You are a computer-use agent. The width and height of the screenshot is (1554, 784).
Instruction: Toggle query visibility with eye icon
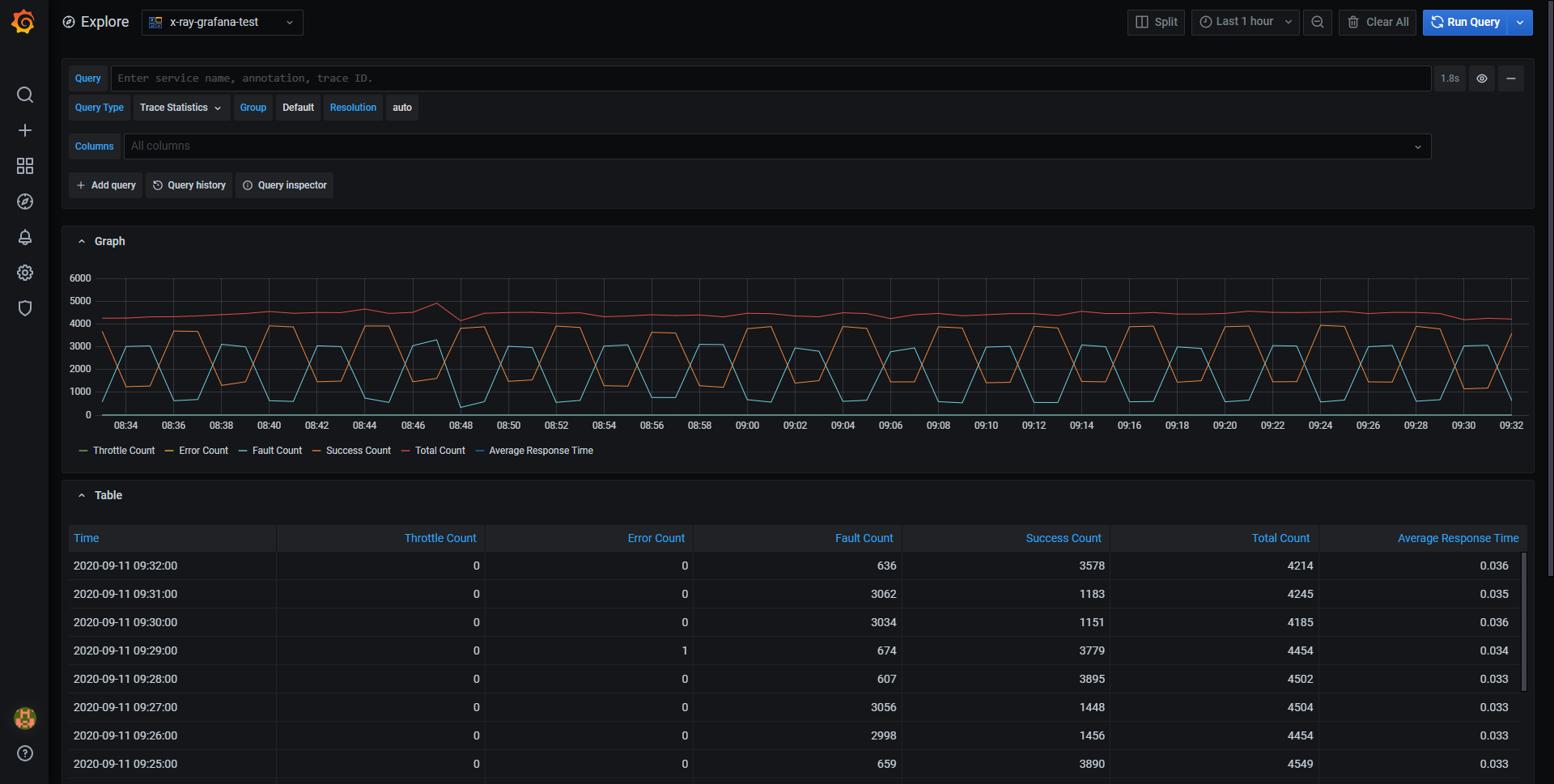pos(1481,78)
